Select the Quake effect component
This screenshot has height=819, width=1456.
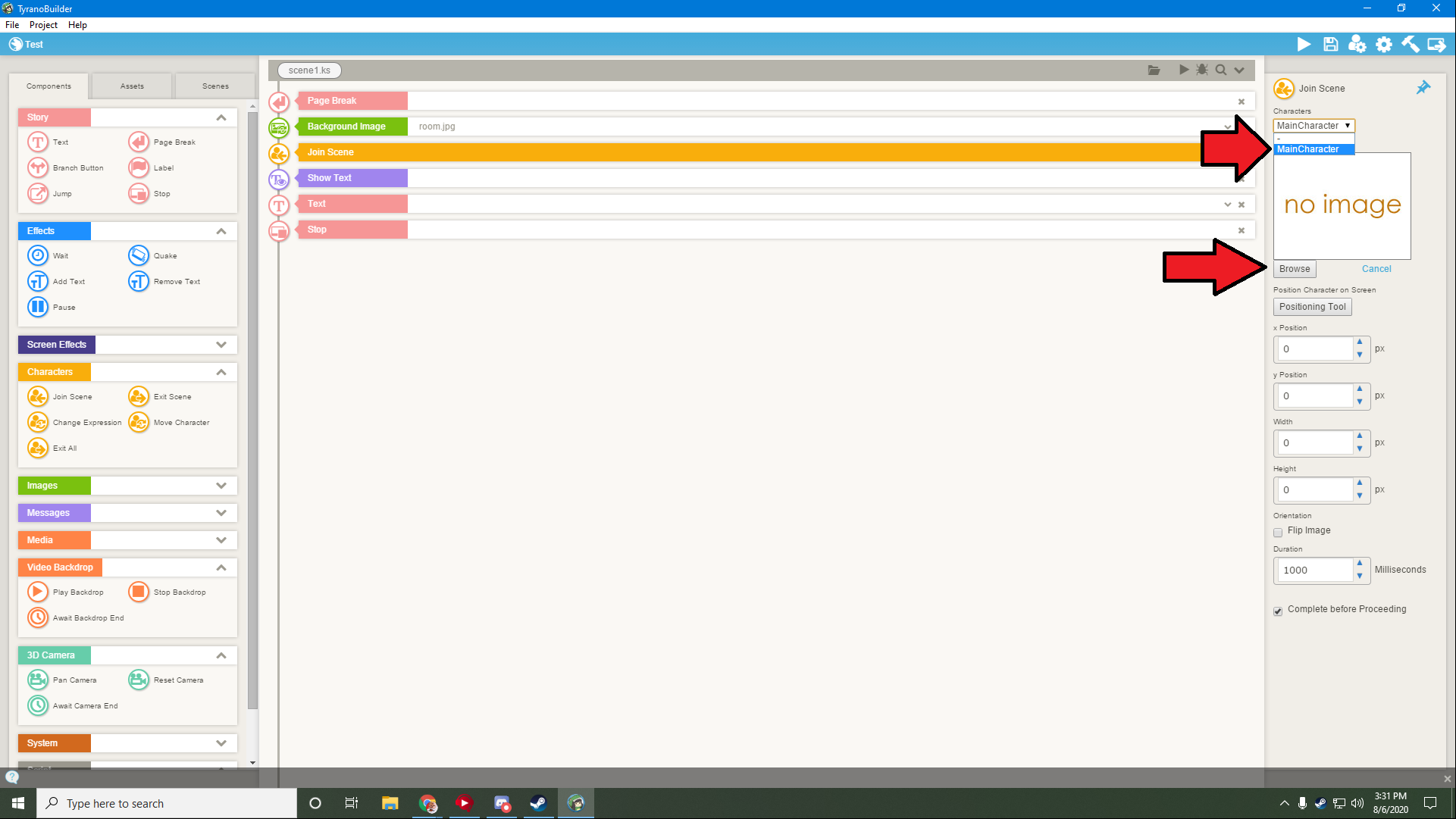tap(139, 255)
